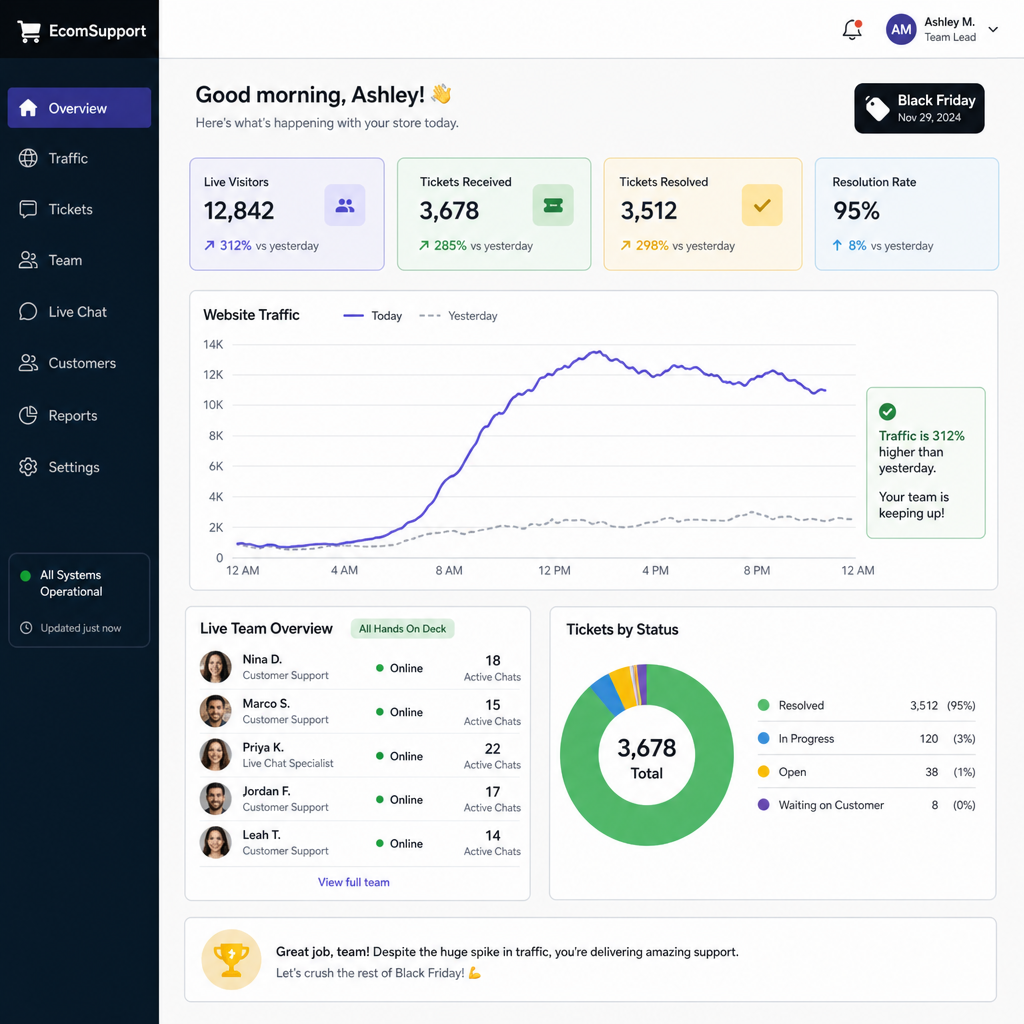Click Priya K.'s 22 Active Chats

coord(492,756)
